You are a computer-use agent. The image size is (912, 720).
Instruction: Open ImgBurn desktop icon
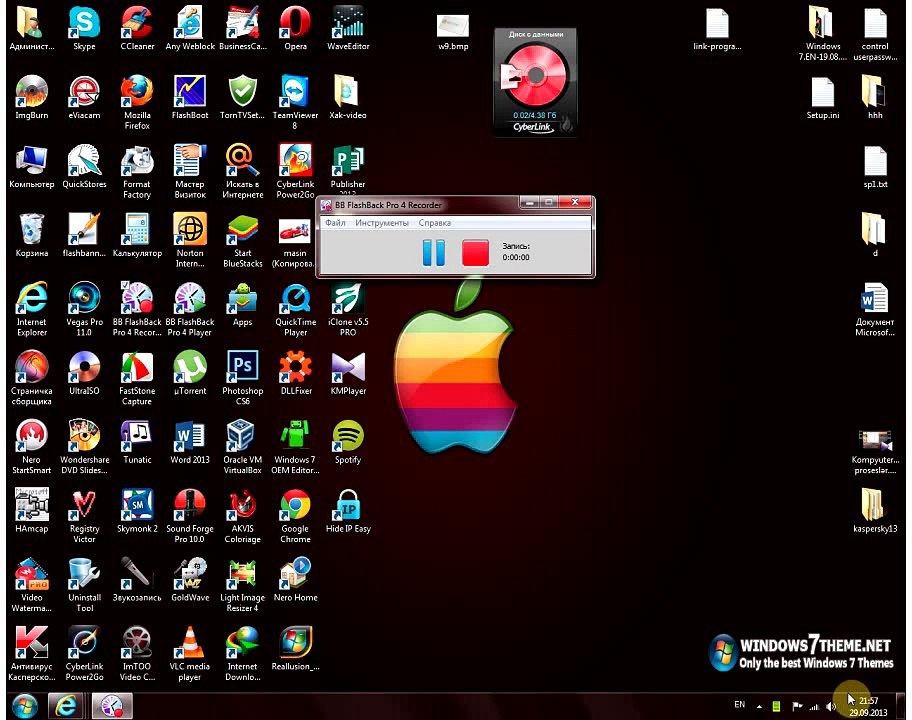31,97
